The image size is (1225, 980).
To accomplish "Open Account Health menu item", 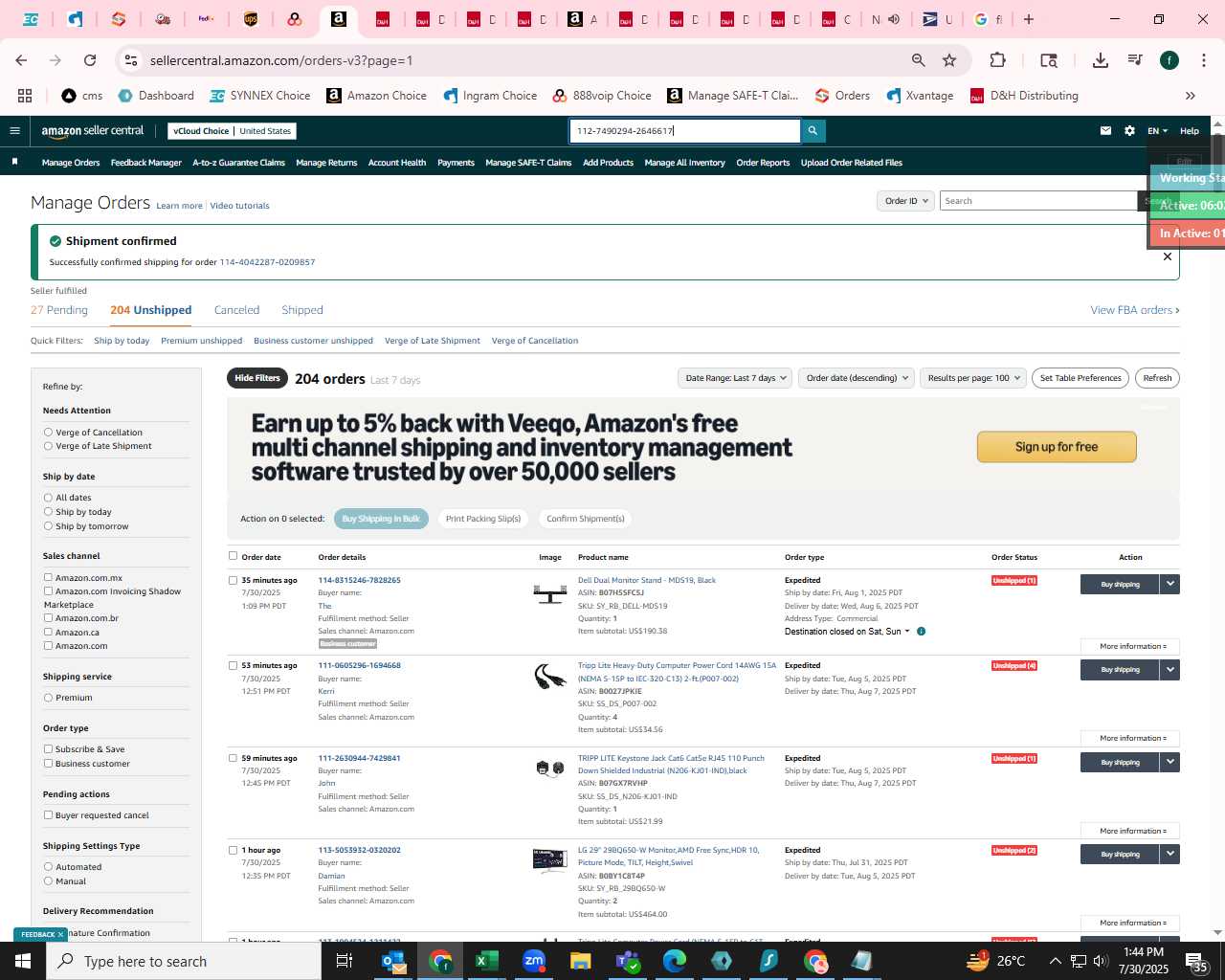I will click(x=397, y=163).
